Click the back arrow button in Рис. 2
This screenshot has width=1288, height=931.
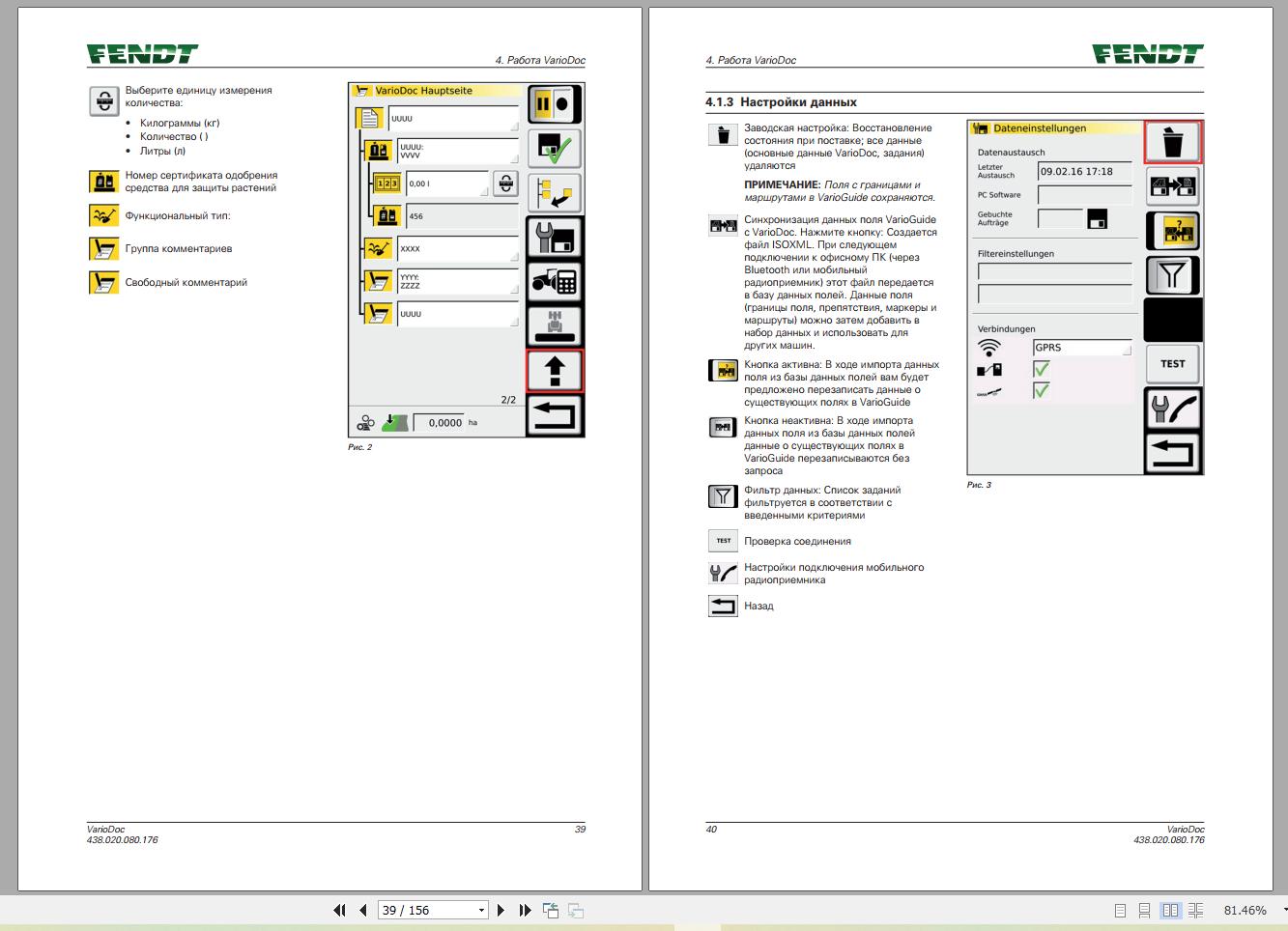555,415
